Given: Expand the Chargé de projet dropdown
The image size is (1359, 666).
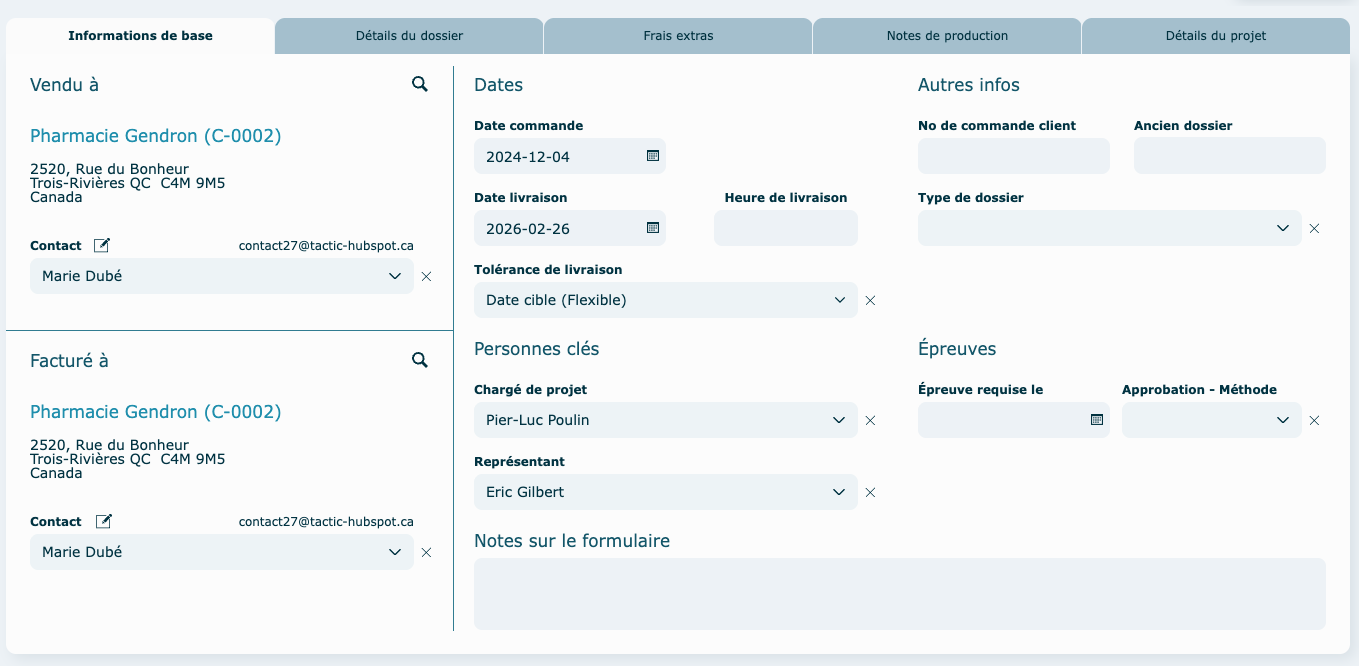Looking at the screenshot, I should click(x=839, y=420).
